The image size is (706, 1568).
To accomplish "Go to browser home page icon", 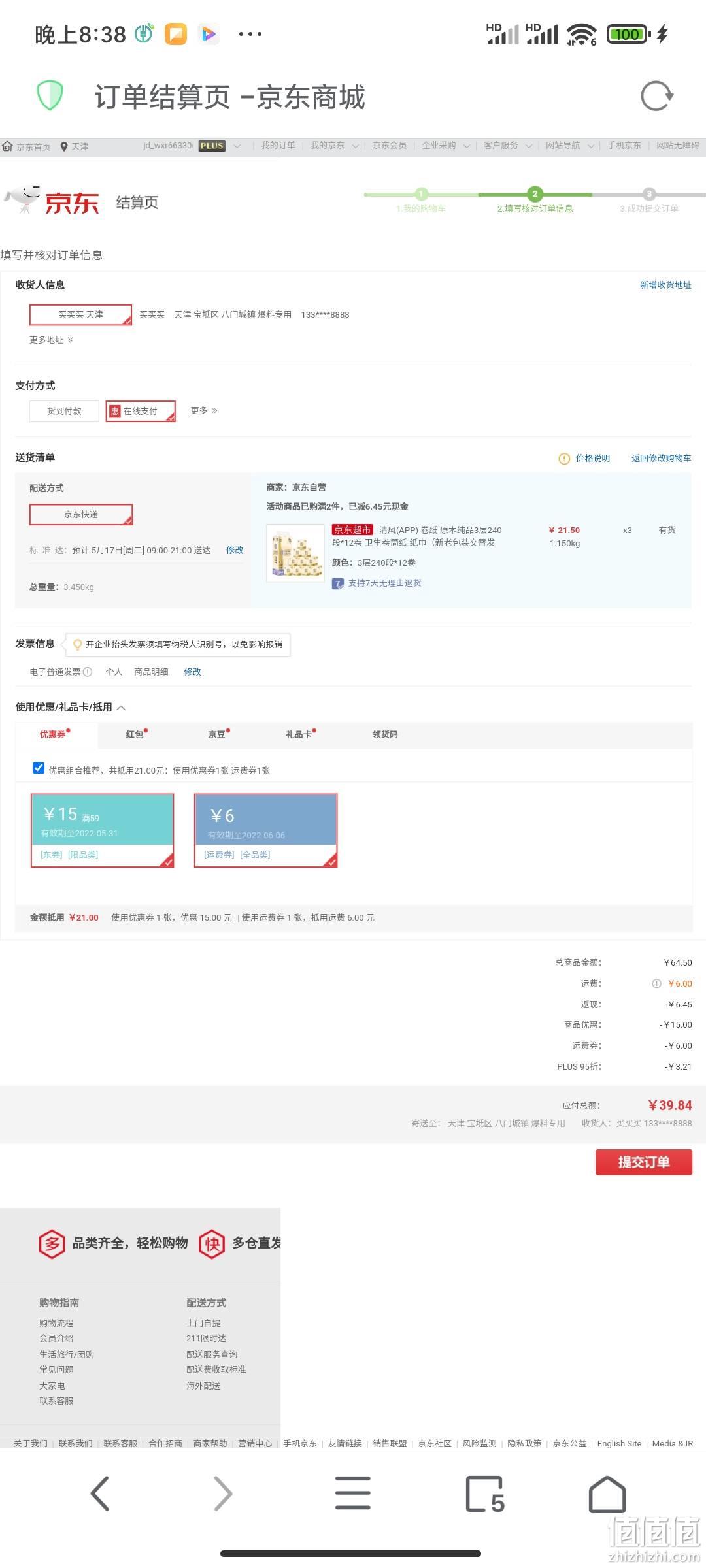I will coord(607,1494).
